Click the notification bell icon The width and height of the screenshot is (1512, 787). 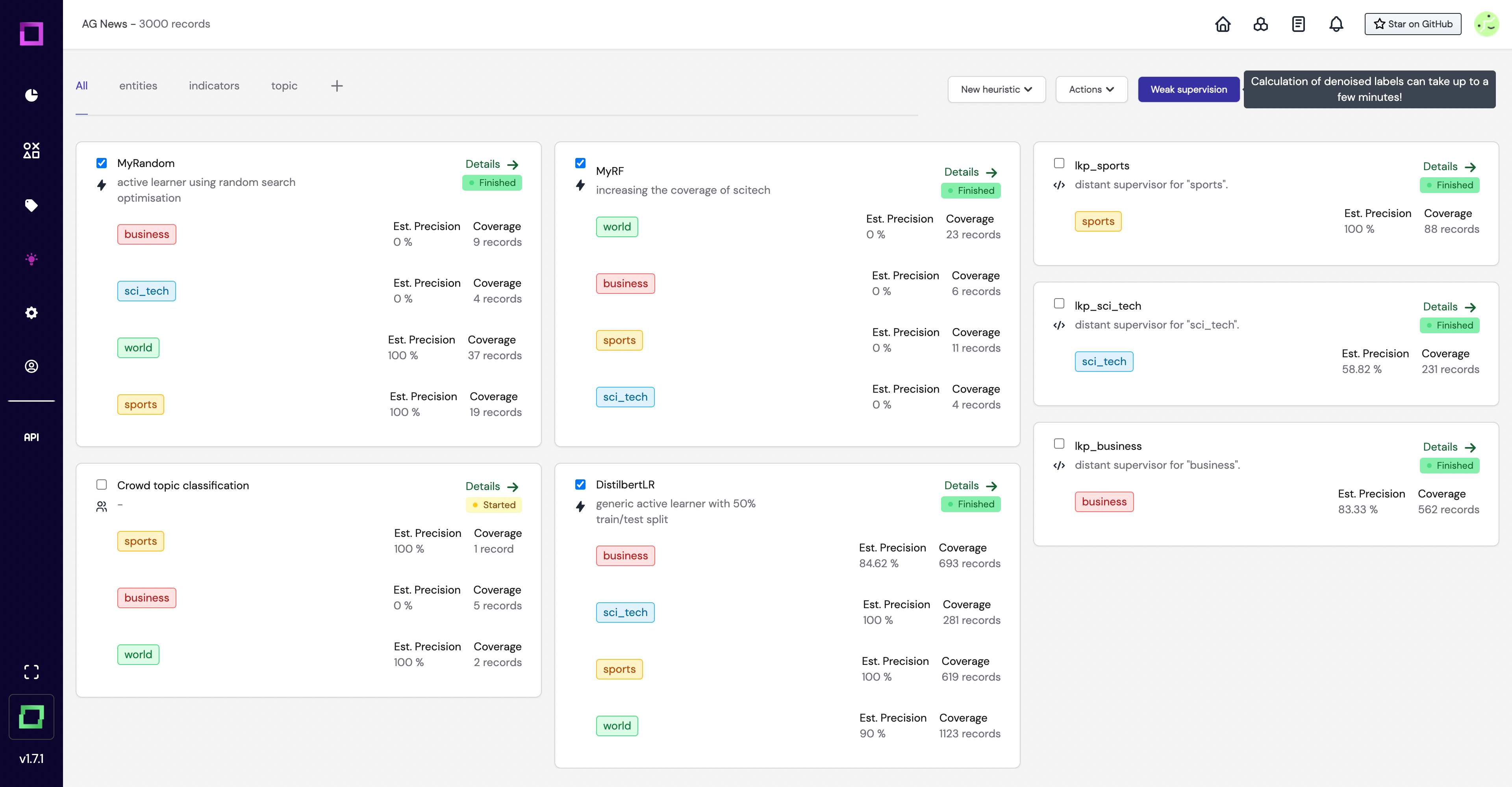coord(1336,24)
